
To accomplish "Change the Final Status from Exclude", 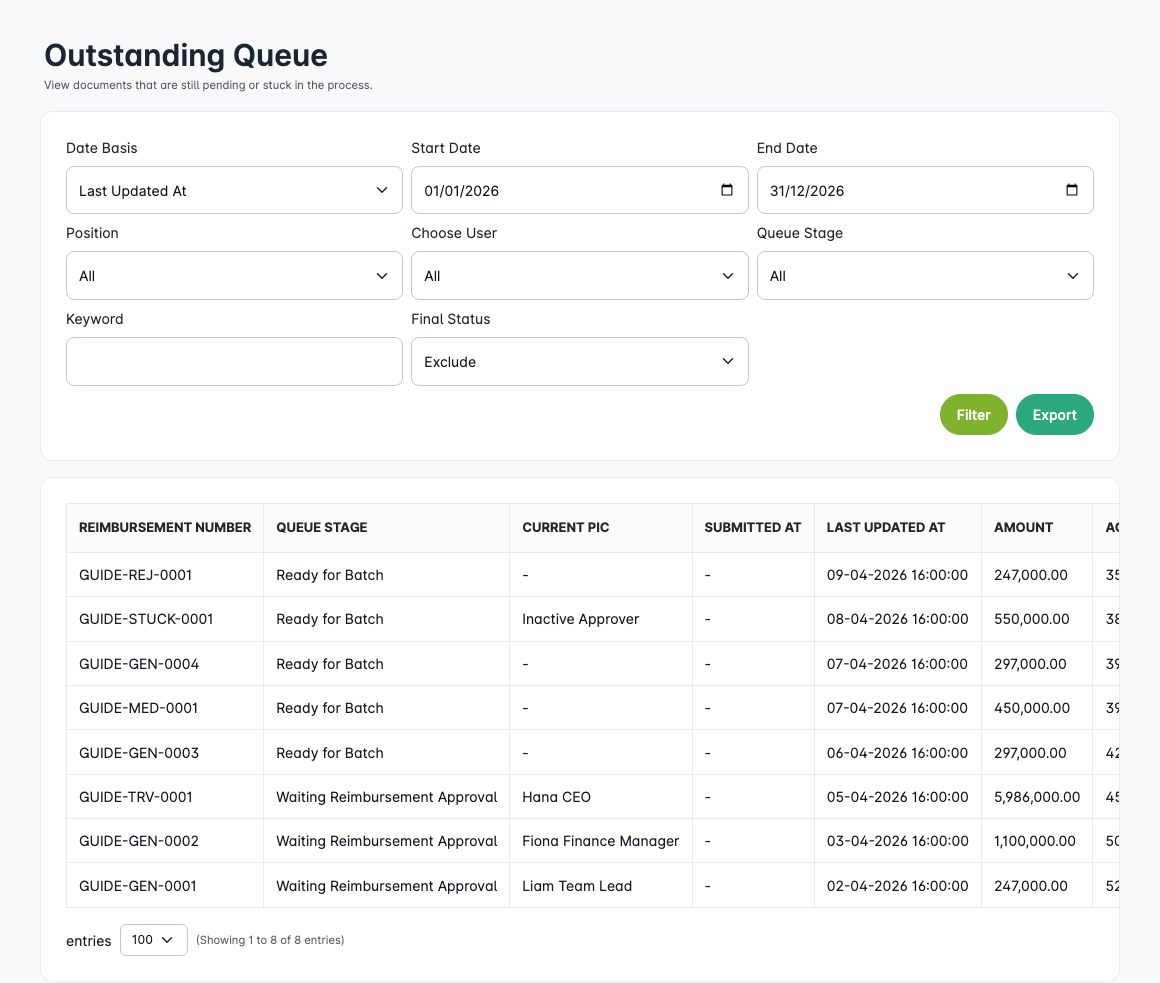I will coord(579,361).
